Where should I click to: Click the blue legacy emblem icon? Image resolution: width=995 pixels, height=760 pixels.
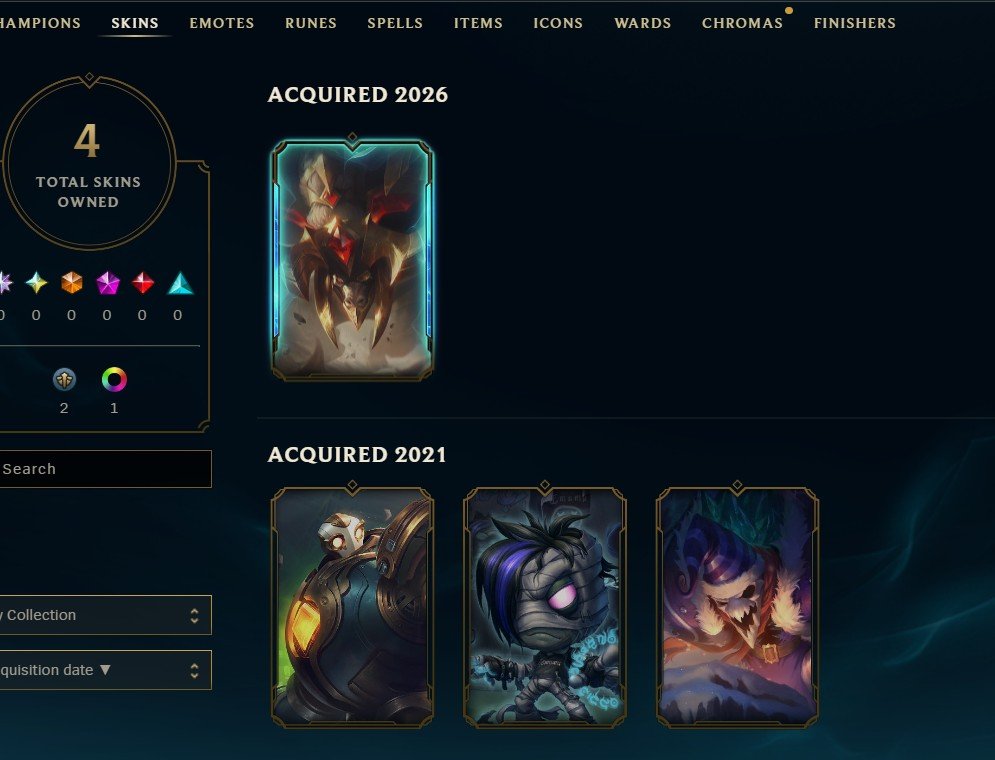(64, 379)
